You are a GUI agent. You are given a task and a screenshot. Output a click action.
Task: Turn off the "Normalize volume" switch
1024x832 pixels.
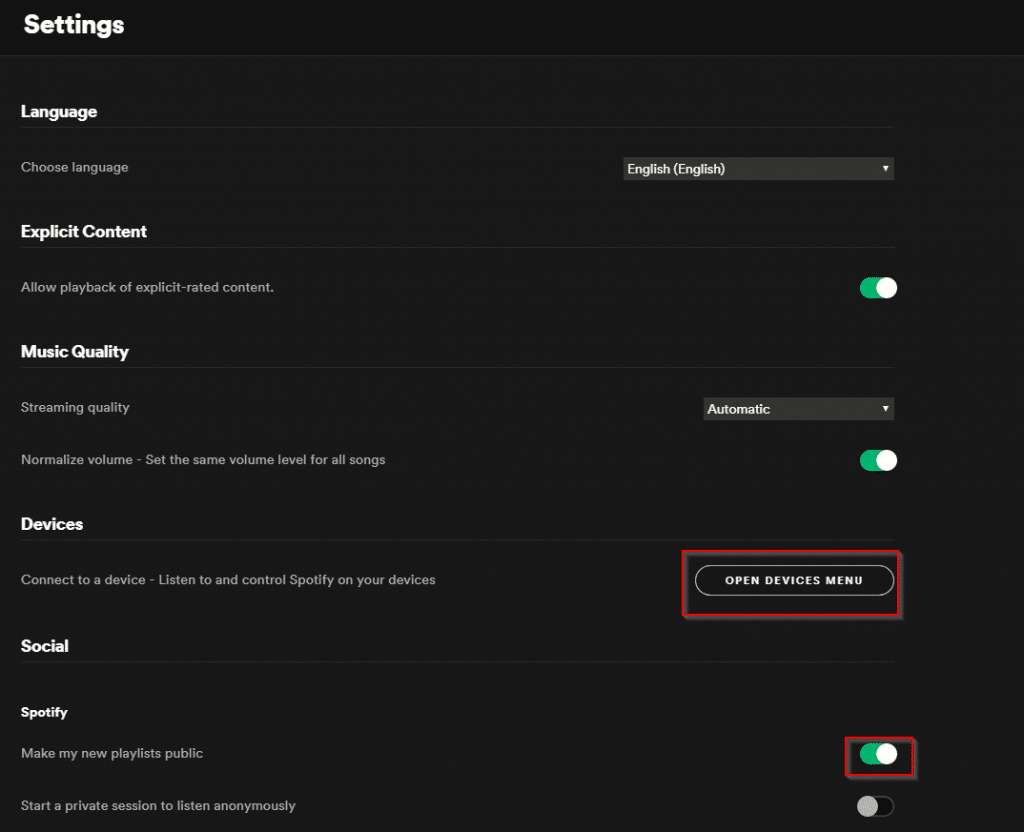coord(878,460)
